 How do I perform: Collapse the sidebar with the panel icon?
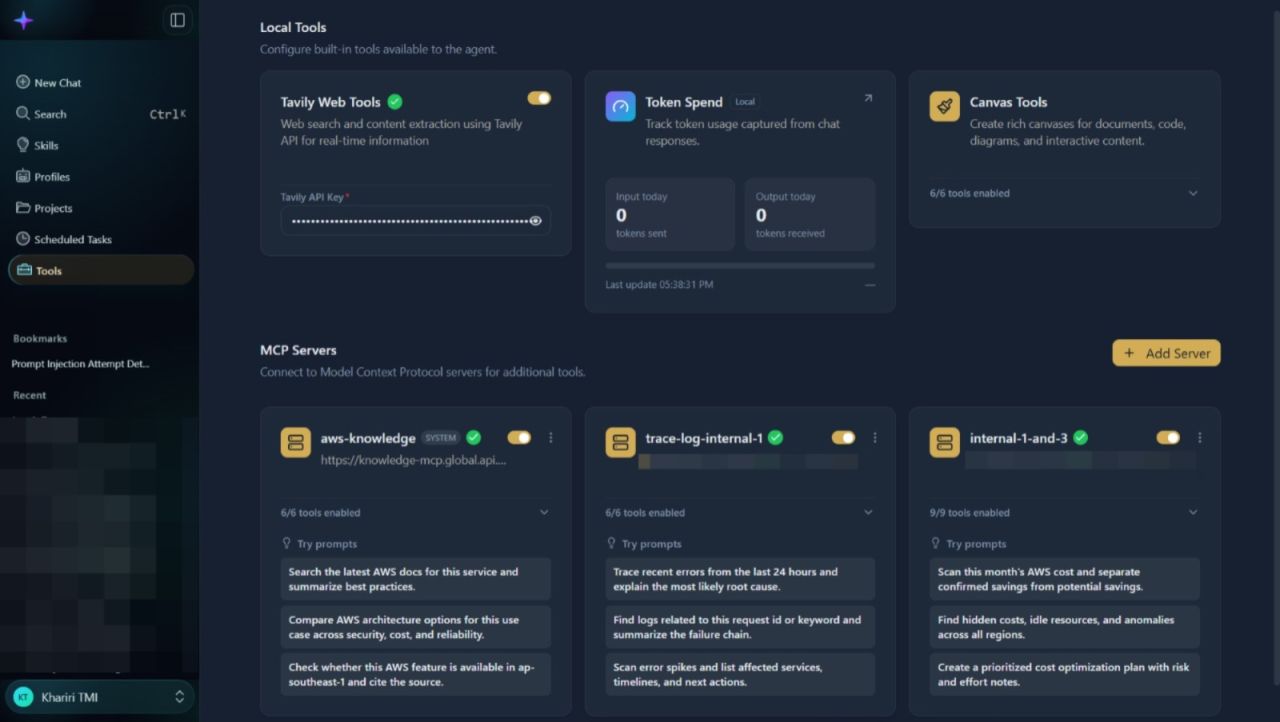click(177, 20)
